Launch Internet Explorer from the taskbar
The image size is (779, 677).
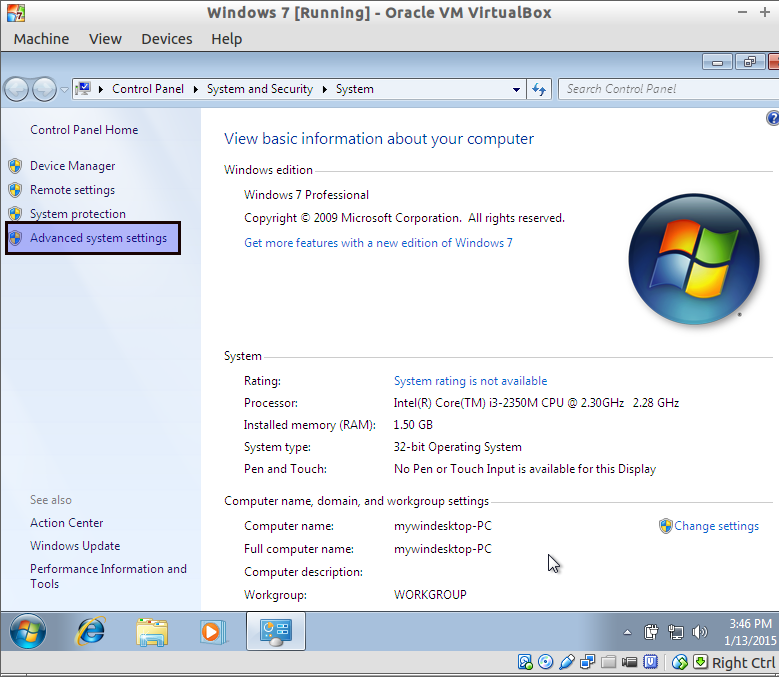click(90, 631)
